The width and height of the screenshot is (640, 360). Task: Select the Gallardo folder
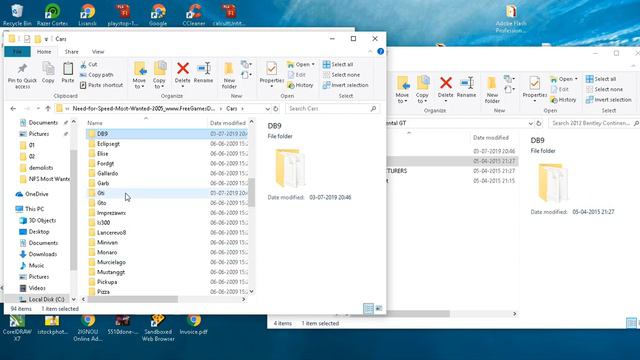point(167,173)
